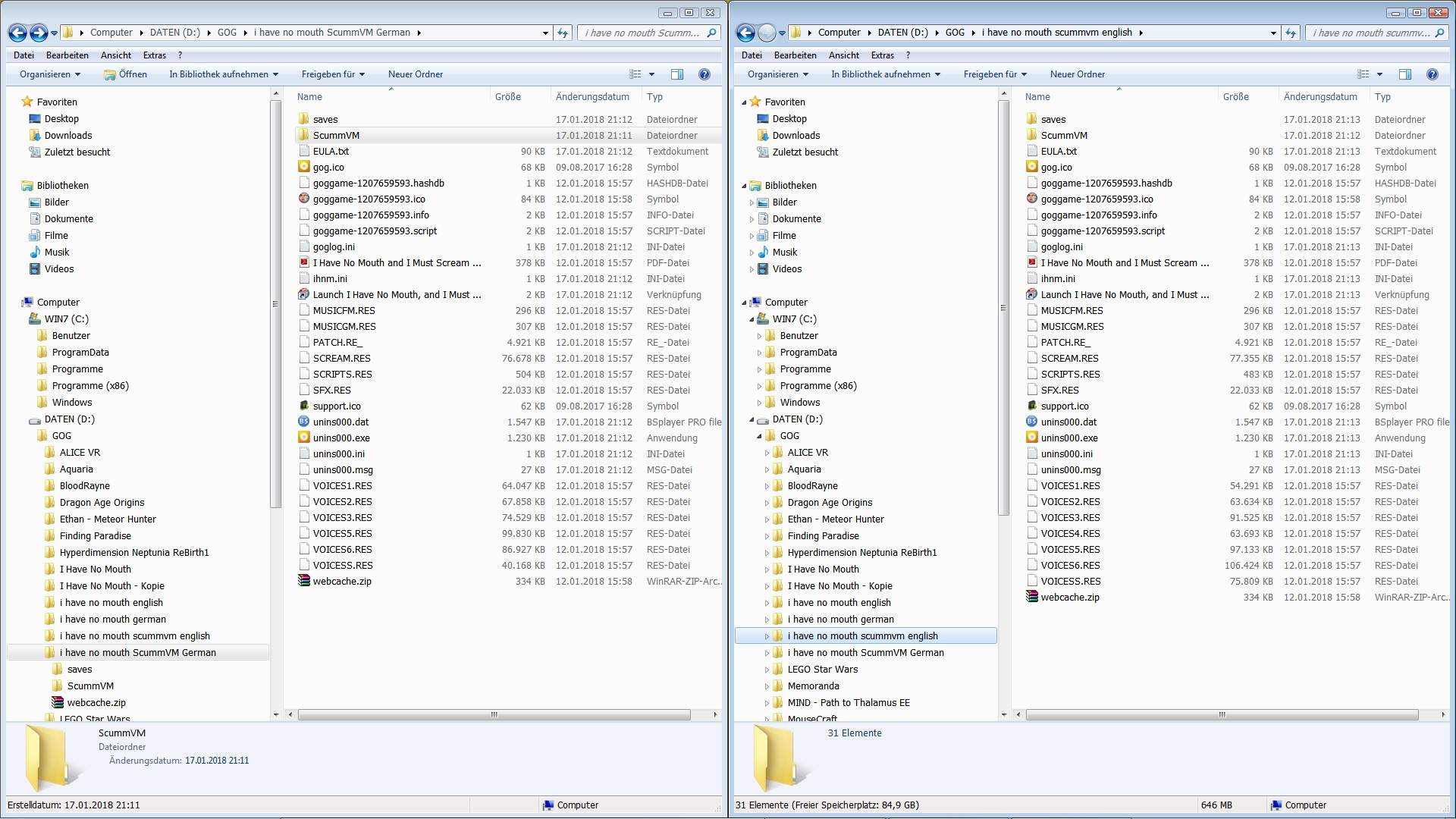Viewport: 1456px width, 819px height.
Task: Select ihnm.ini in the left file list
Action: point(330,278)
